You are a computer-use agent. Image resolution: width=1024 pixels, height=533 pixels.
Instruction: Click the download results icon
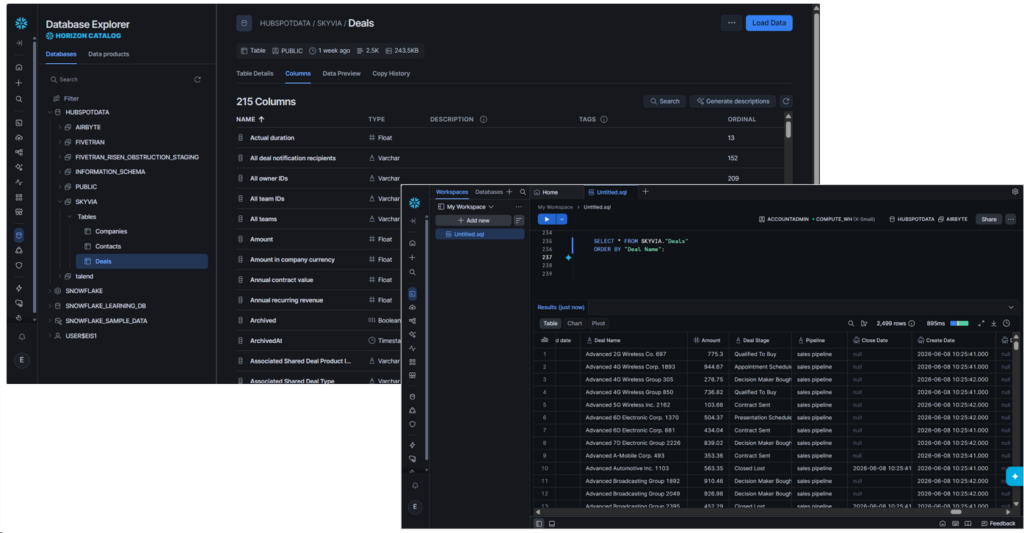pos(994,323)
